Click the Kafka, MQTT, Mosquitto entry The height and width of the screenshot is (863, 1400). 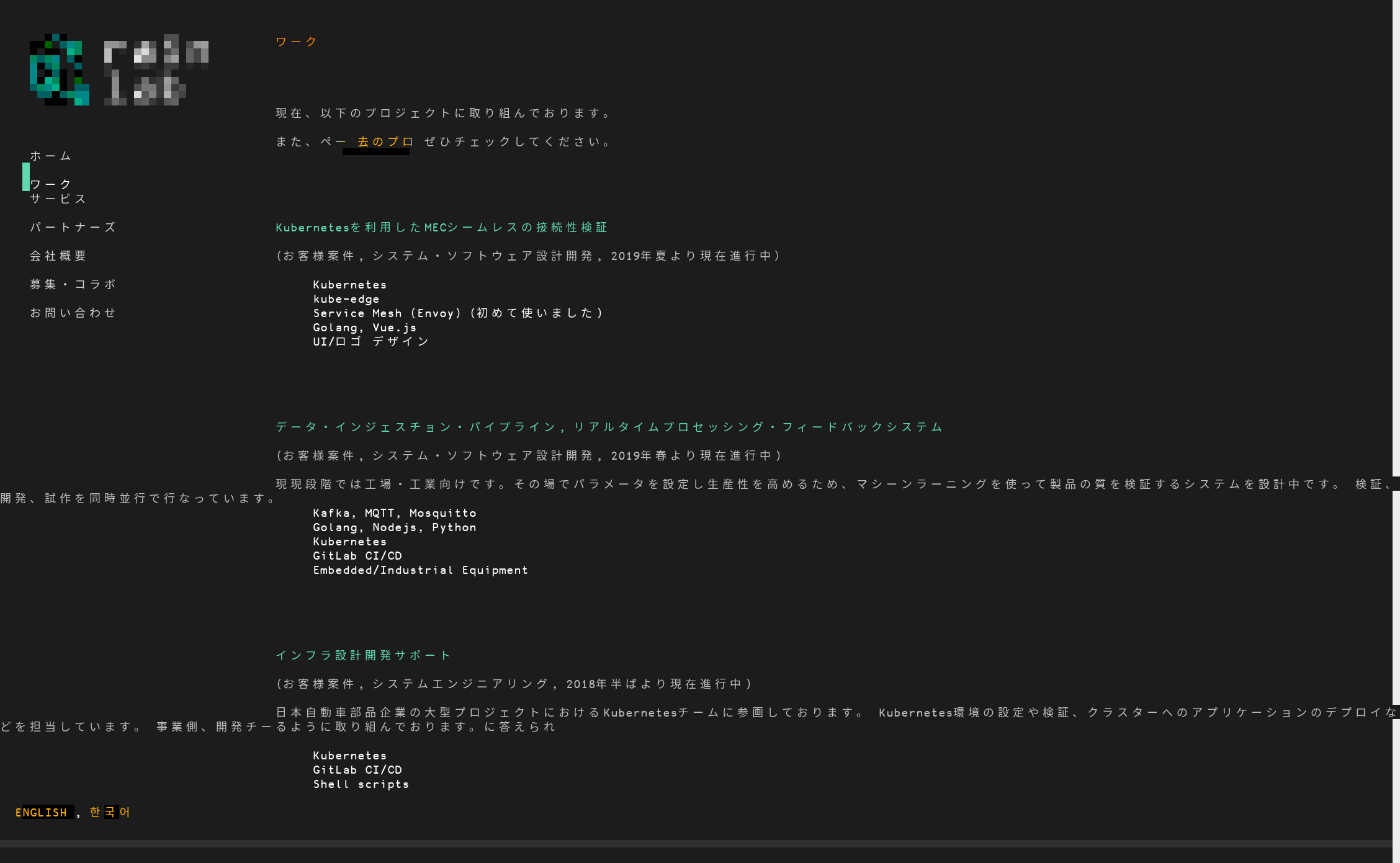395,513
